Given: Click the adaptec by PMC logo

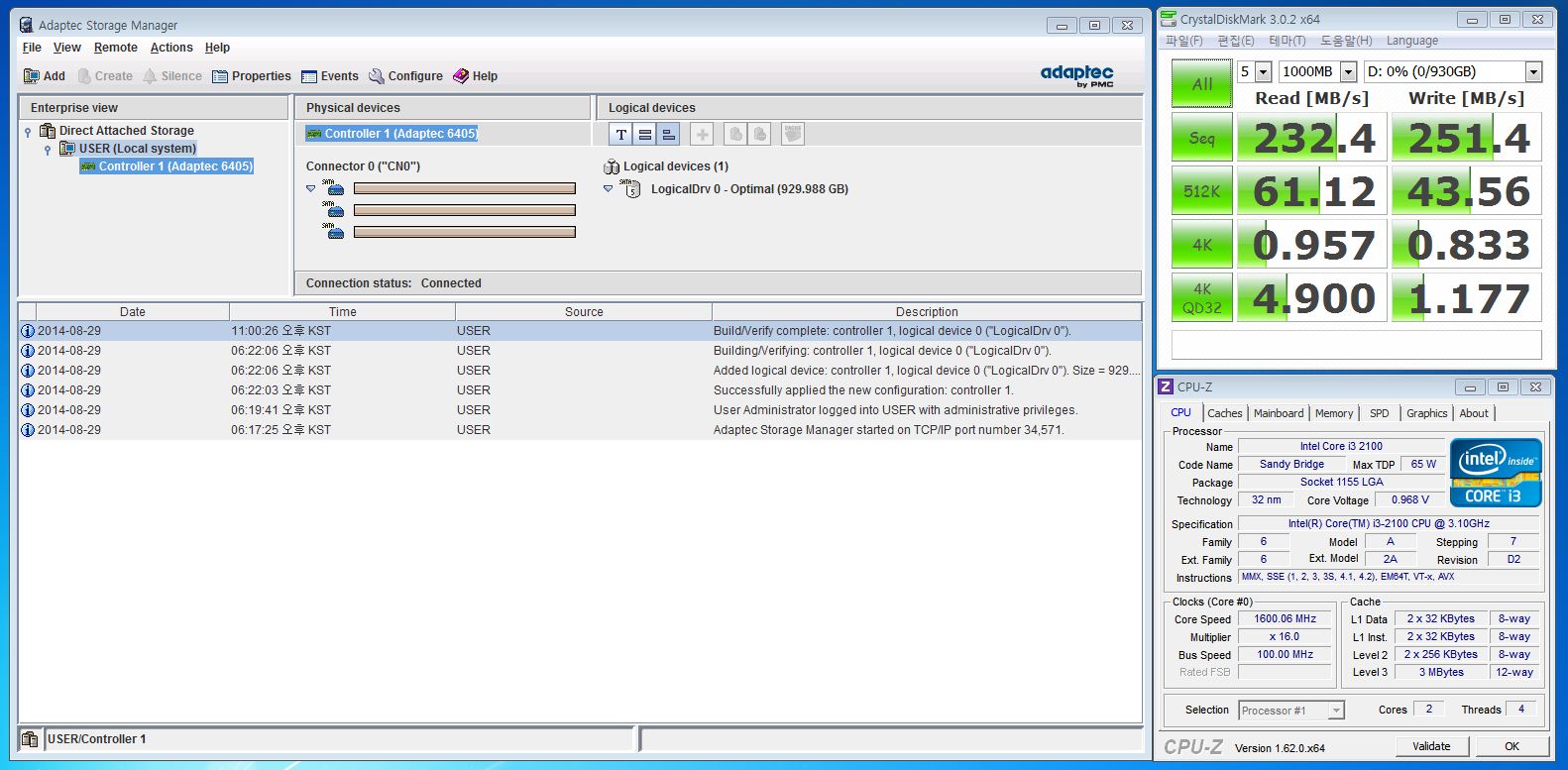Looking at the screenshot, I should click(1077, 75).
